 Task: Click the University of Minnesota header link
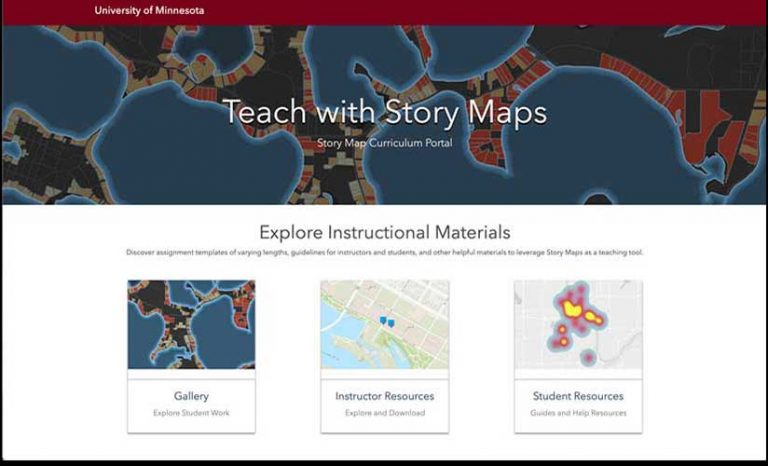click(x=149, y=10)
